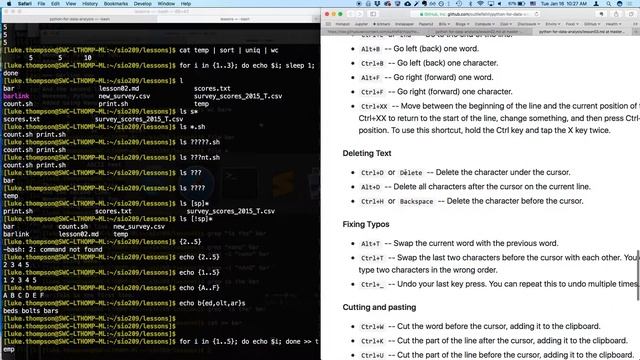Open the Compute bookmarks folder
This screenshot has width=640, height=360.
pyautogui.click(x=484, y=24)
